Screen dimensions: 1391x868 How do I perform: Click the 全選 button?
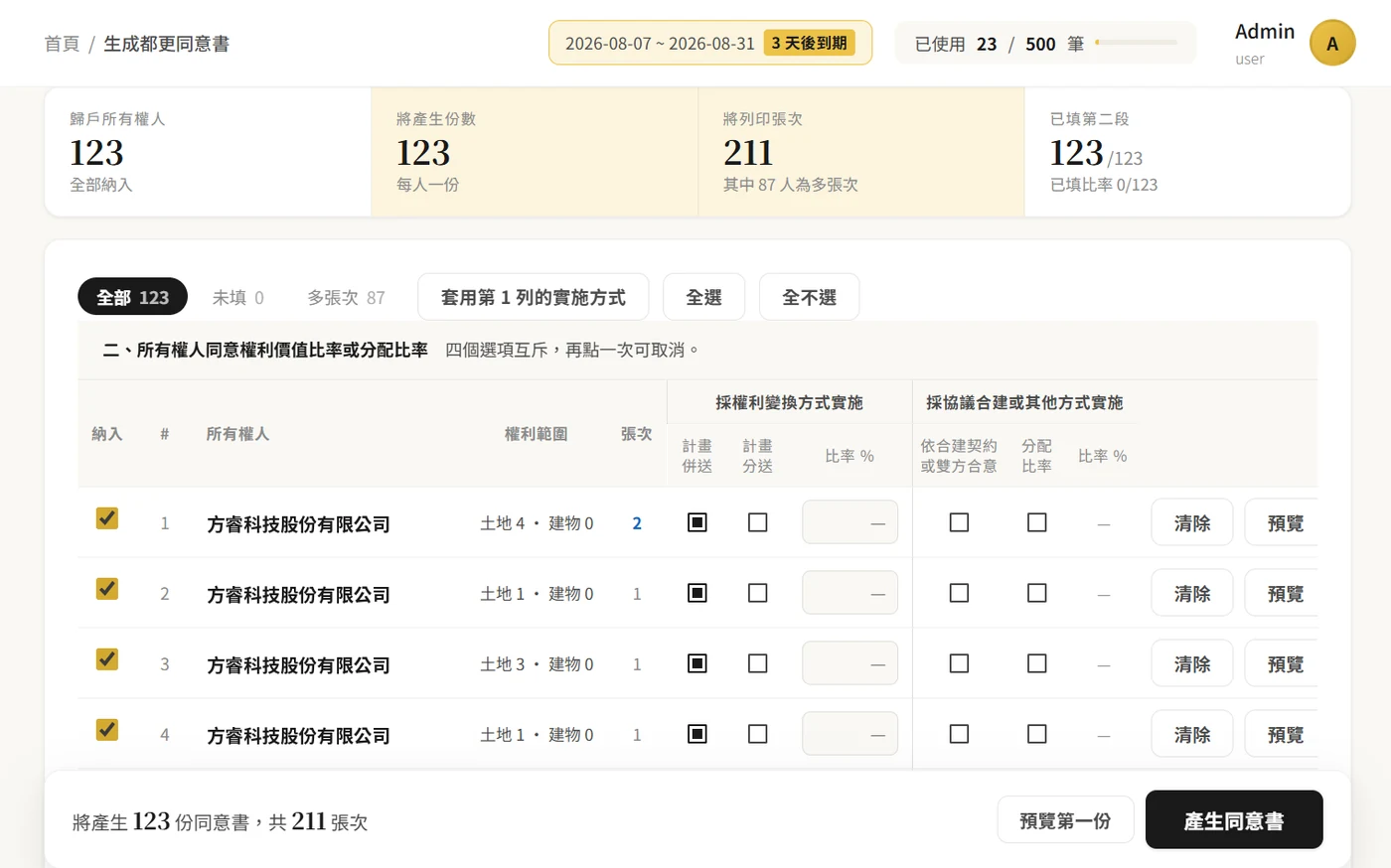[x=703, y=297]
